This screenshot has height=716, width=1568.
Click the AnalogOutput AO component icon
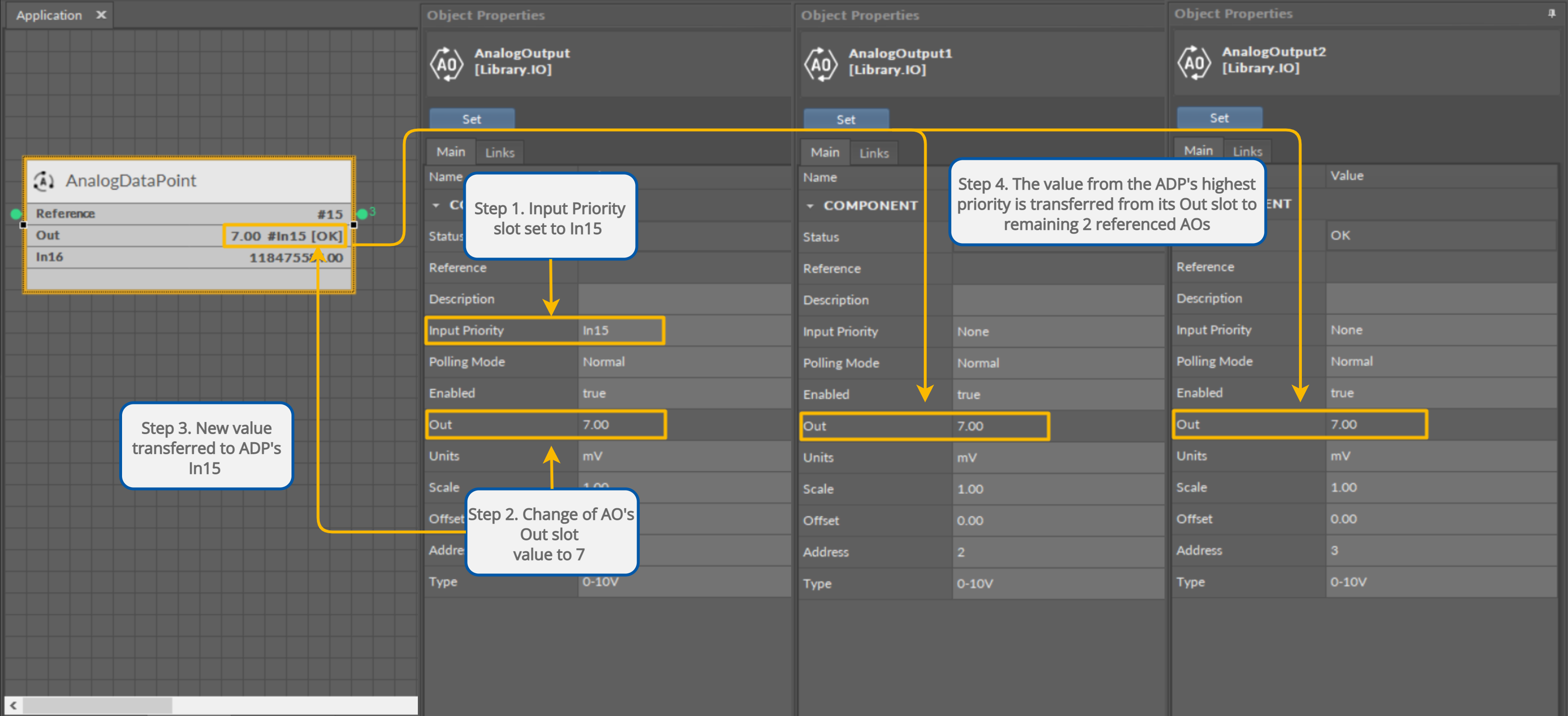(x=448, y=64)
